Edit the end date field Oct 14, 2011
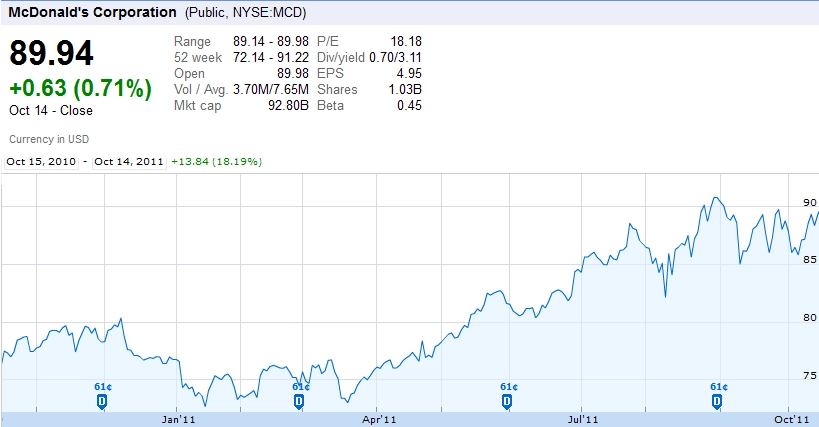819x427 pixels. pos(129,162)
